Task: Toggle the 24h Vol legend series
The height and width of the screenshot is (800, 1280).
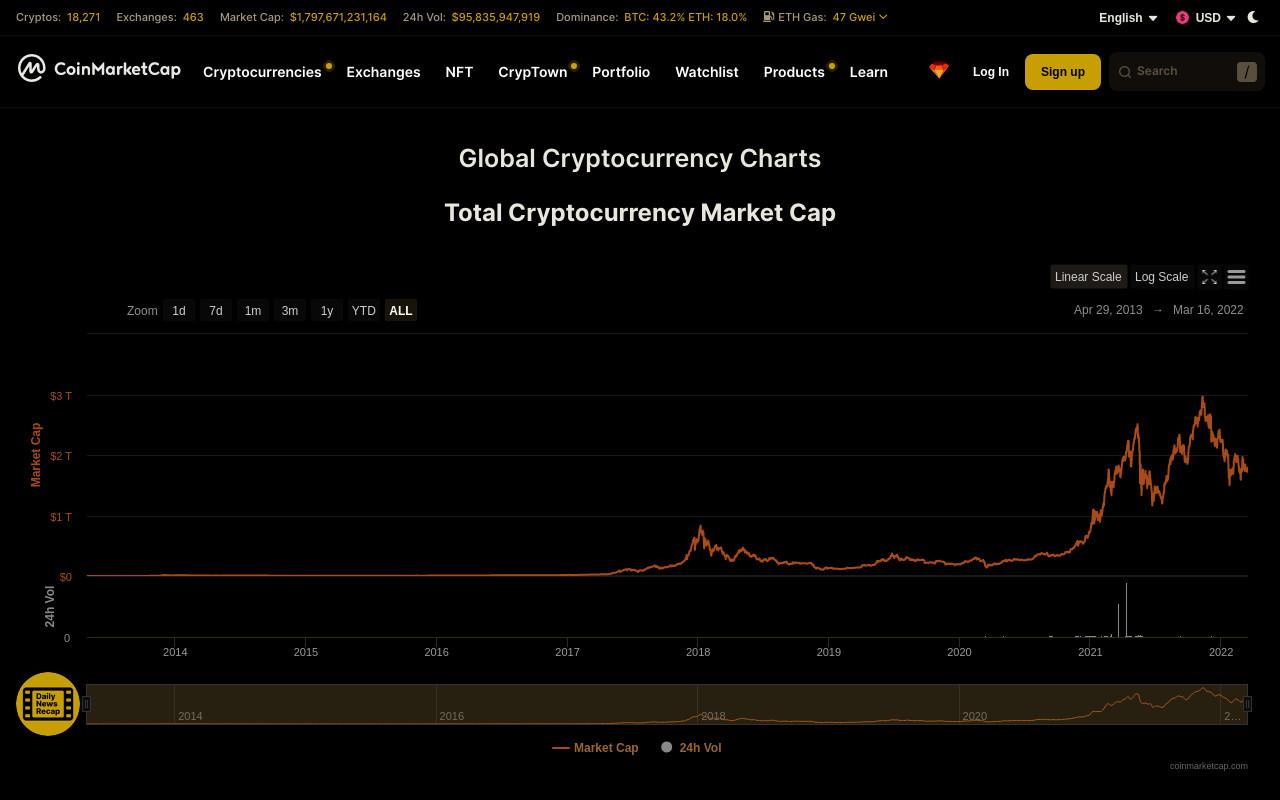Action: pos(691,748)
